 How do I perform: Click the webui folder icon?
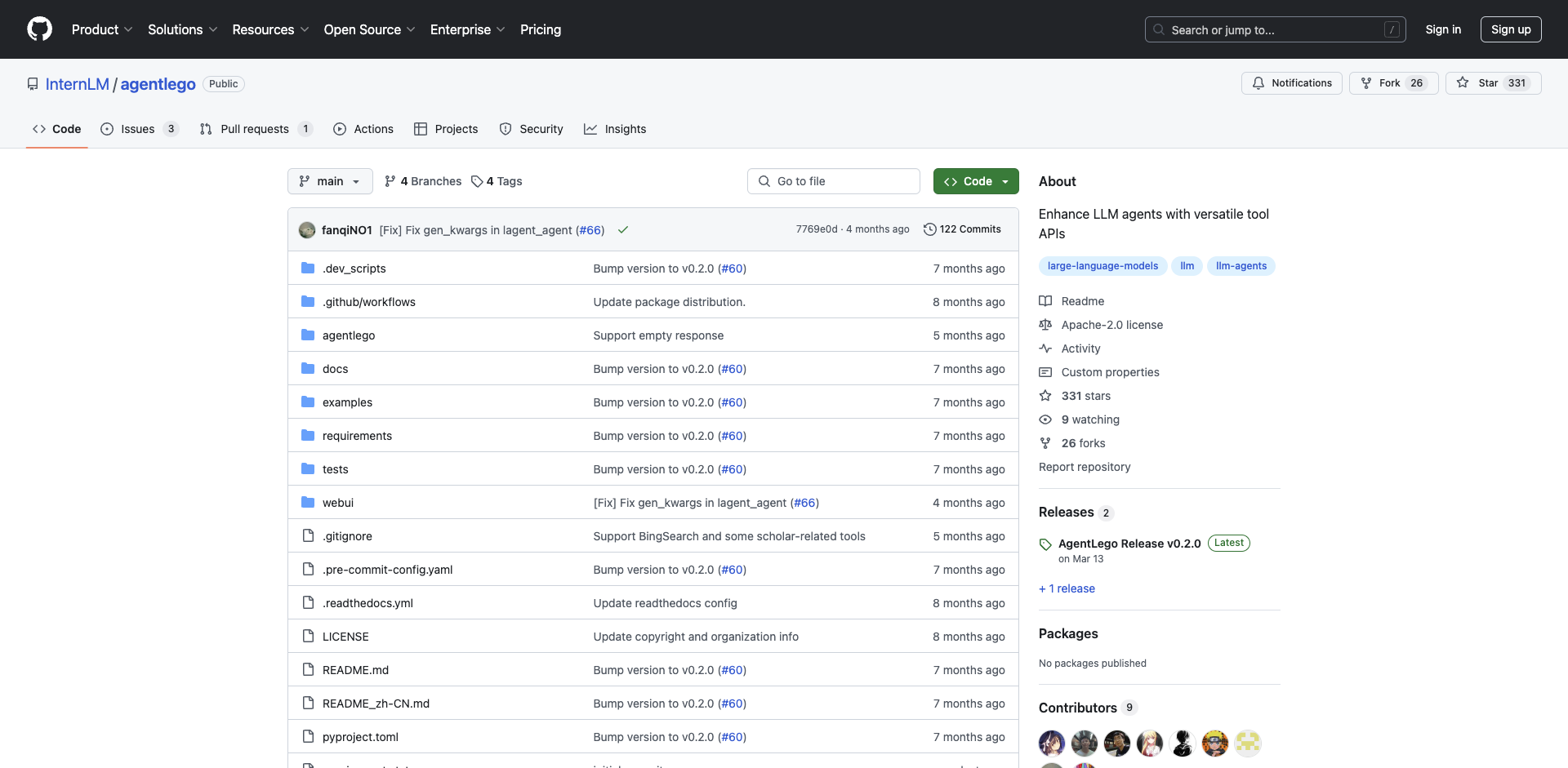click(308, 502)
